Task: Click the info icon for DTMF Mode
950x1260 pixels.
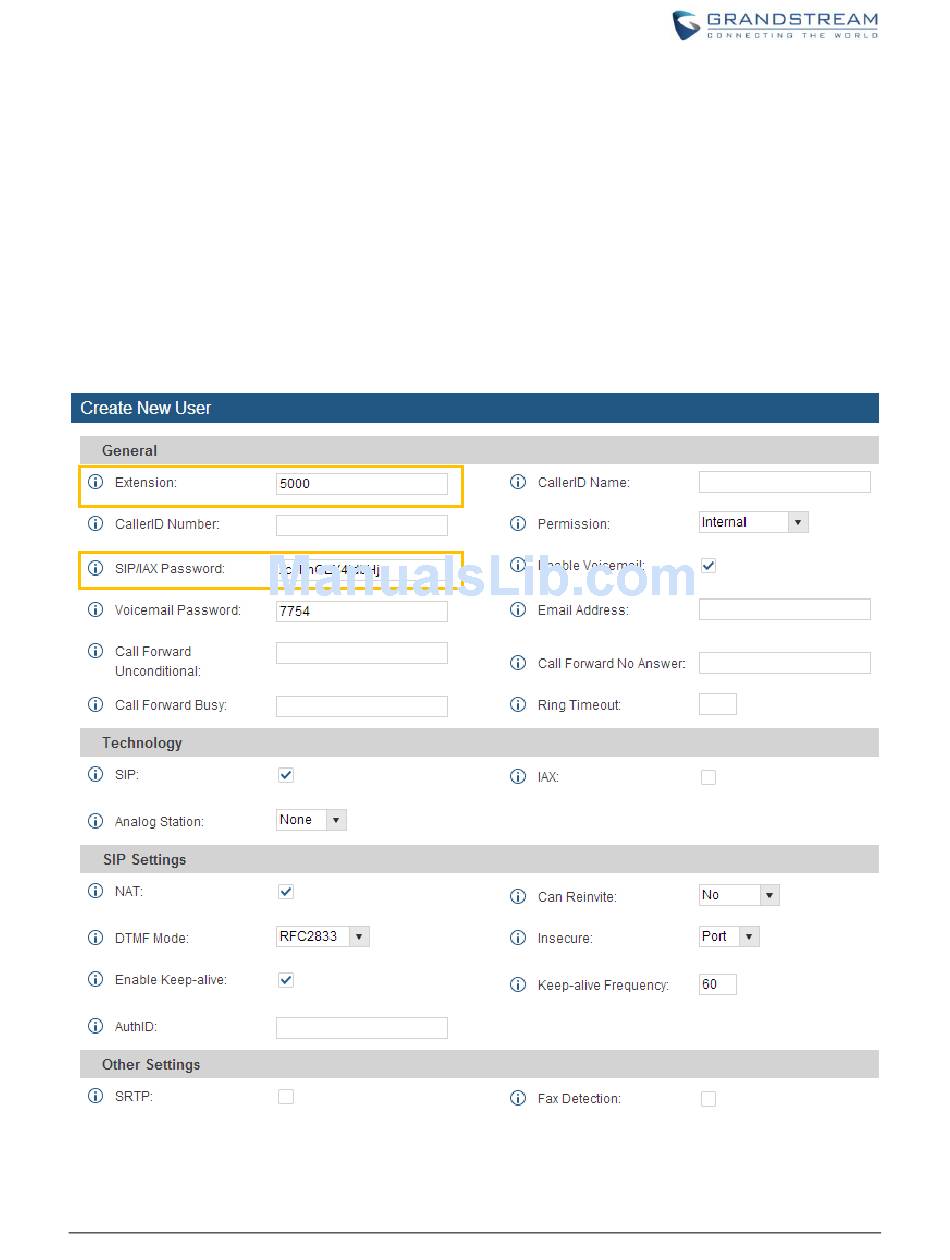Action: pyautogui.click(x=96, y=938)
